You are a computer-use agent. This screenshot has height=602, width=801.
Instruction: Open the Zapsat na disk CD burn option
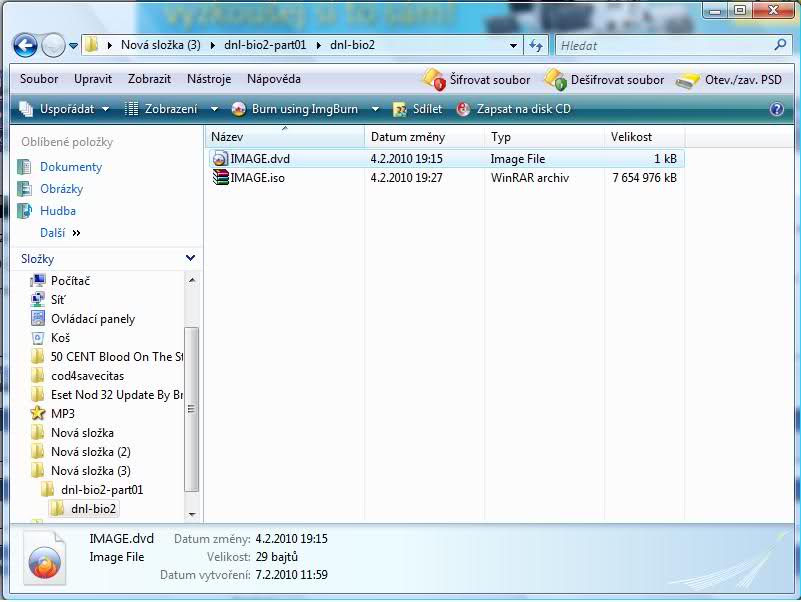(513, 109)
